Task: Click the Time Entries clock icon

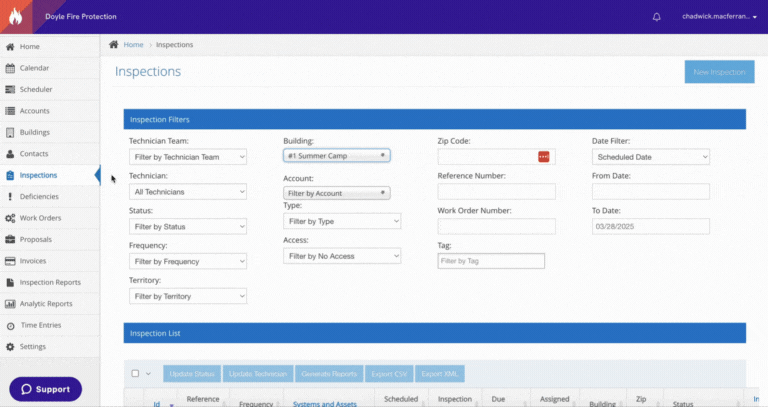Action: click(x=10, y=326)
